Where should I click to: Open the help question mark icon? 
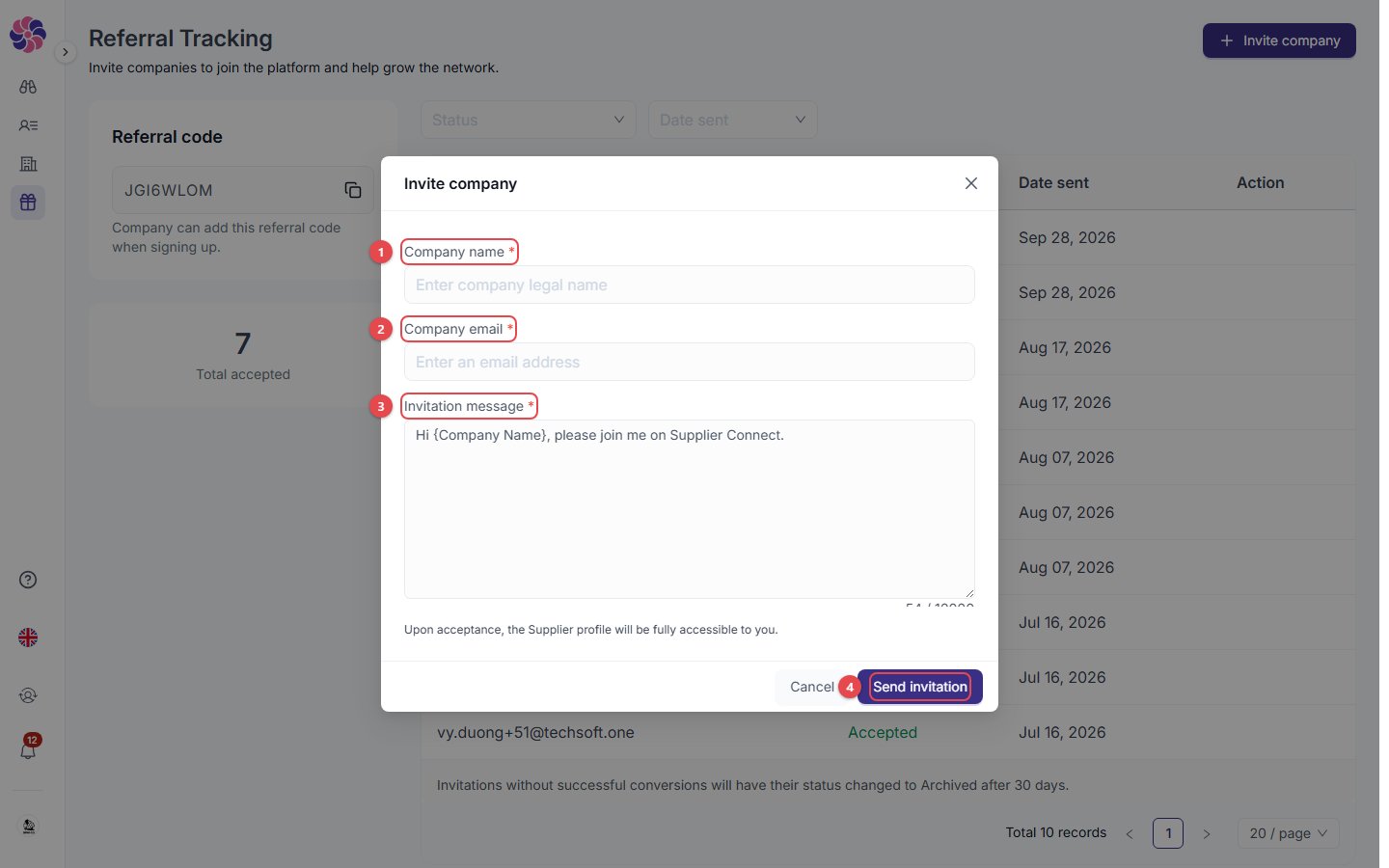28,580
